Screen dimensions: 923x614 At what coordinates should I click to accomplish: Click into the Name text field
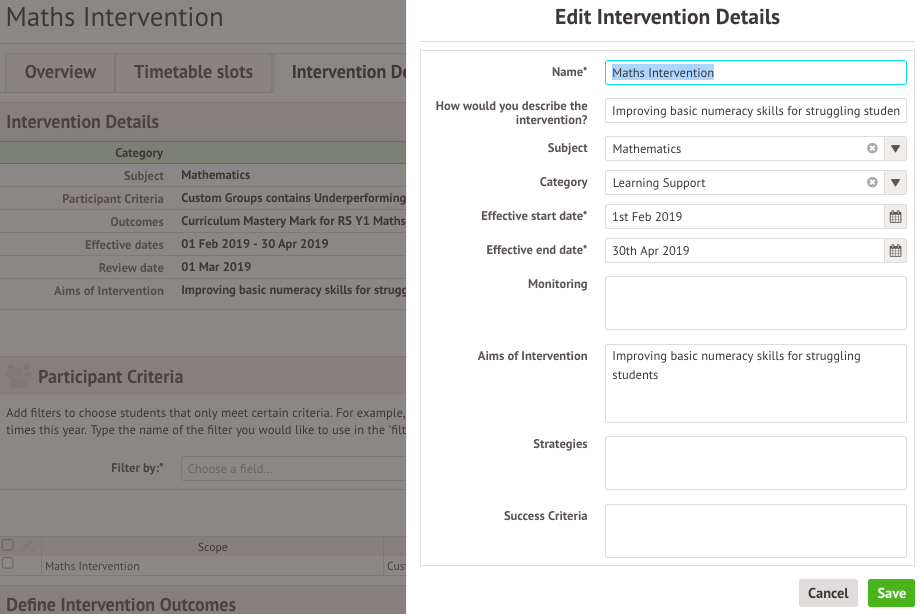tap(755, 73)
